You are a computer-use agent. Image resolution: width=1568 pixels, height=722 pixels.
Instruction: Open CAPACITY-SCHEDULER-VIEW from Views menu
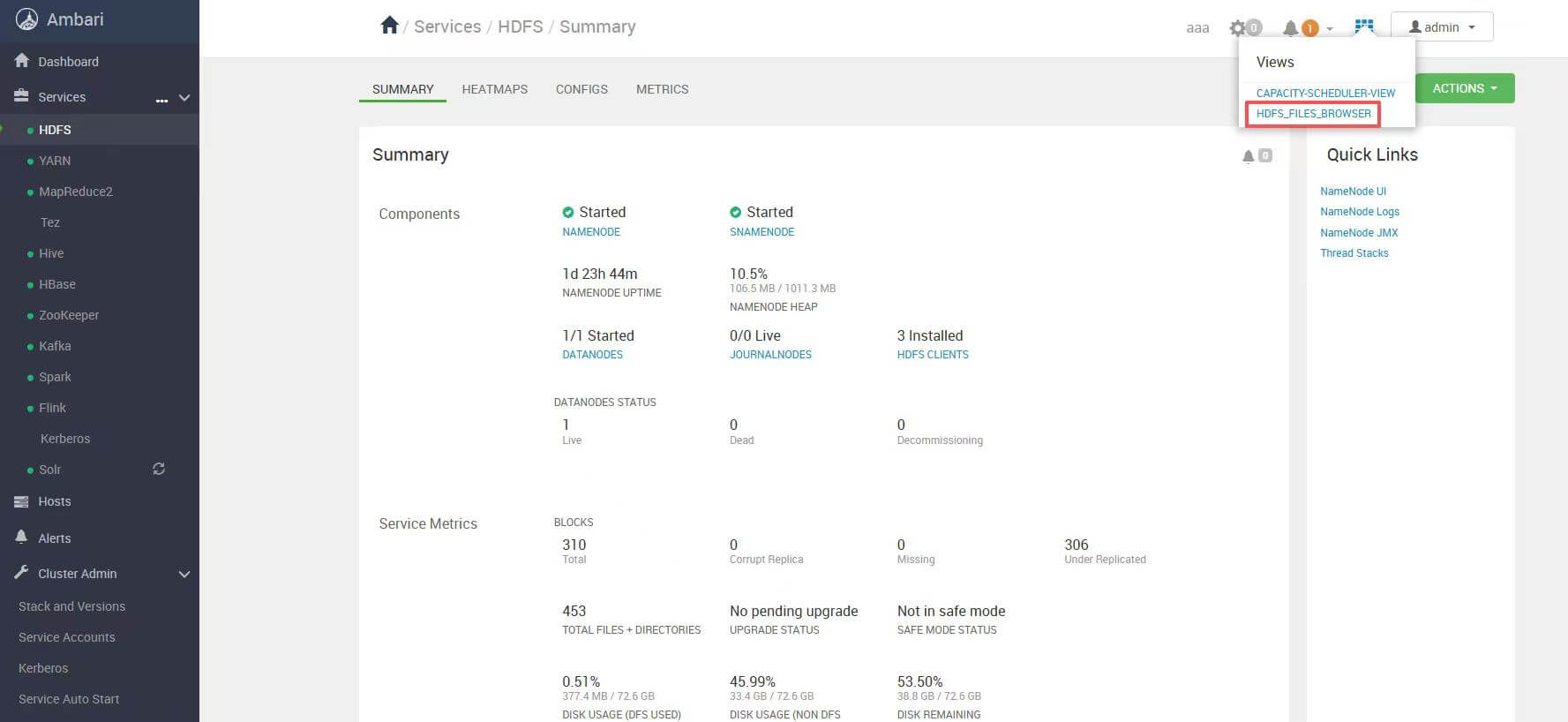pos(1325,93)
